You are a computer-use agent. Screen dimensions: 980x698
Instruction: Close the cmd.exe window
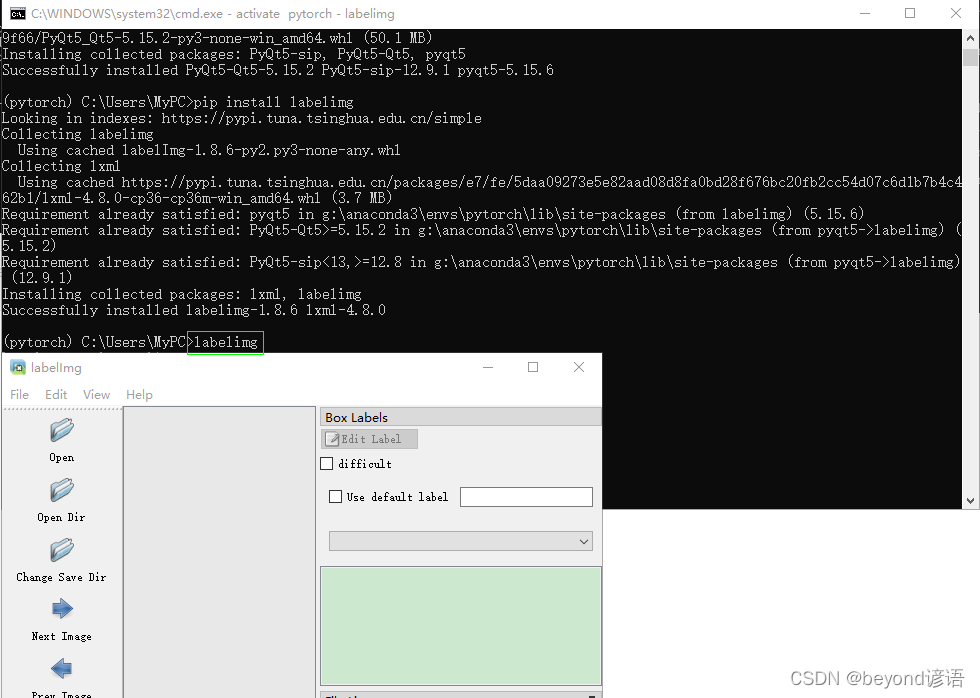pyautogui.click(x=956, y=14)
